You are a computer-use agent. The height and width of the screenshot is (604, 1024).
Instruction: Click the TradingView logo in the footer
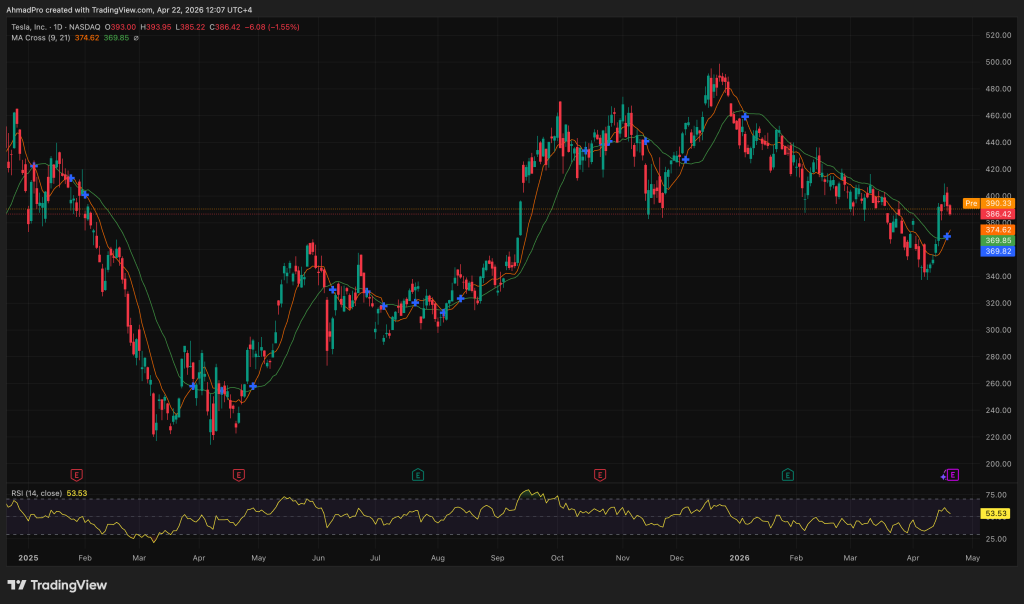pyautogui.click(x=57, y=585)
